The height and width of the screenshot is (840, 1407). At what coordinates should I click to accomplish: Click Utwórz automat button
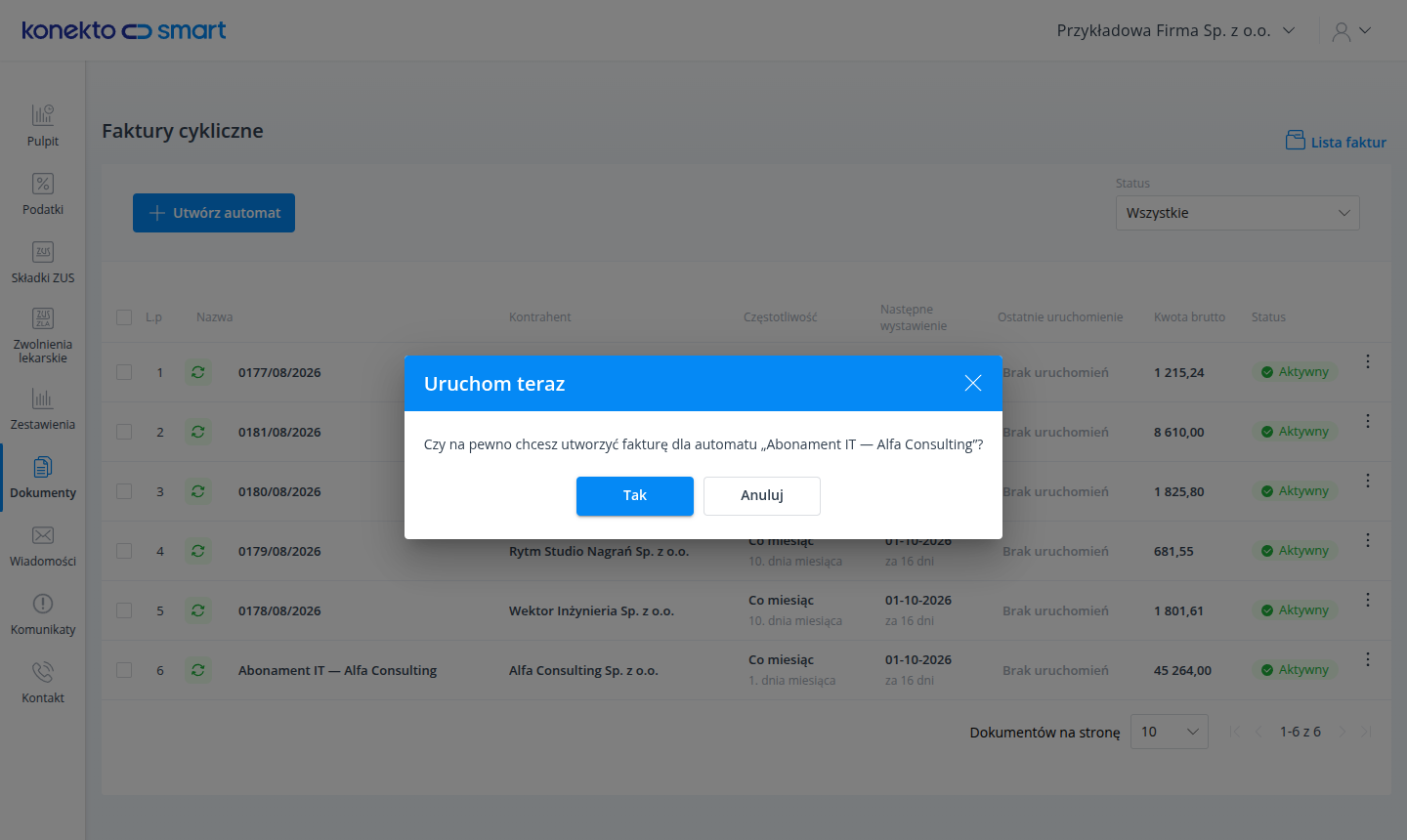(x=214, y=213)
